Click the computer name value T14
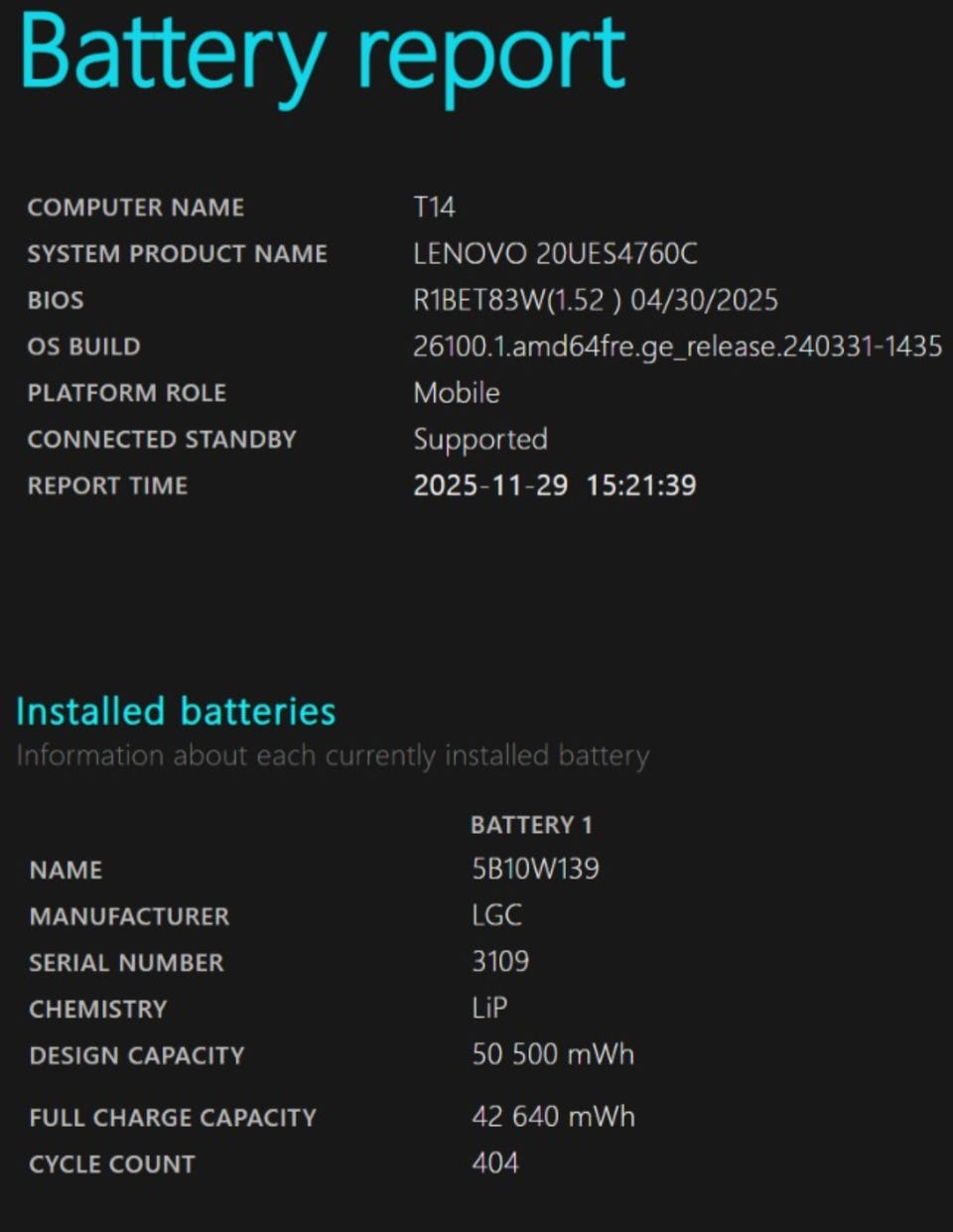The width and height of the screenshot is (953, 1232). pyautogui.click(x=434, y=207)
